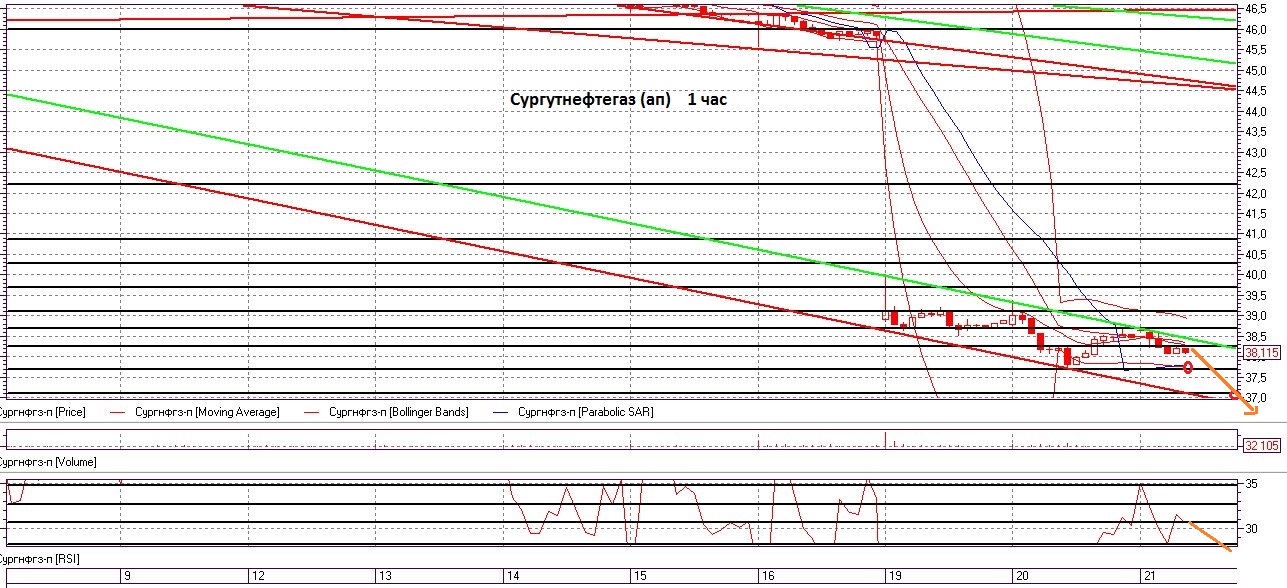
Task: Click date 16 on the time axis
Action: coord(768,576)
